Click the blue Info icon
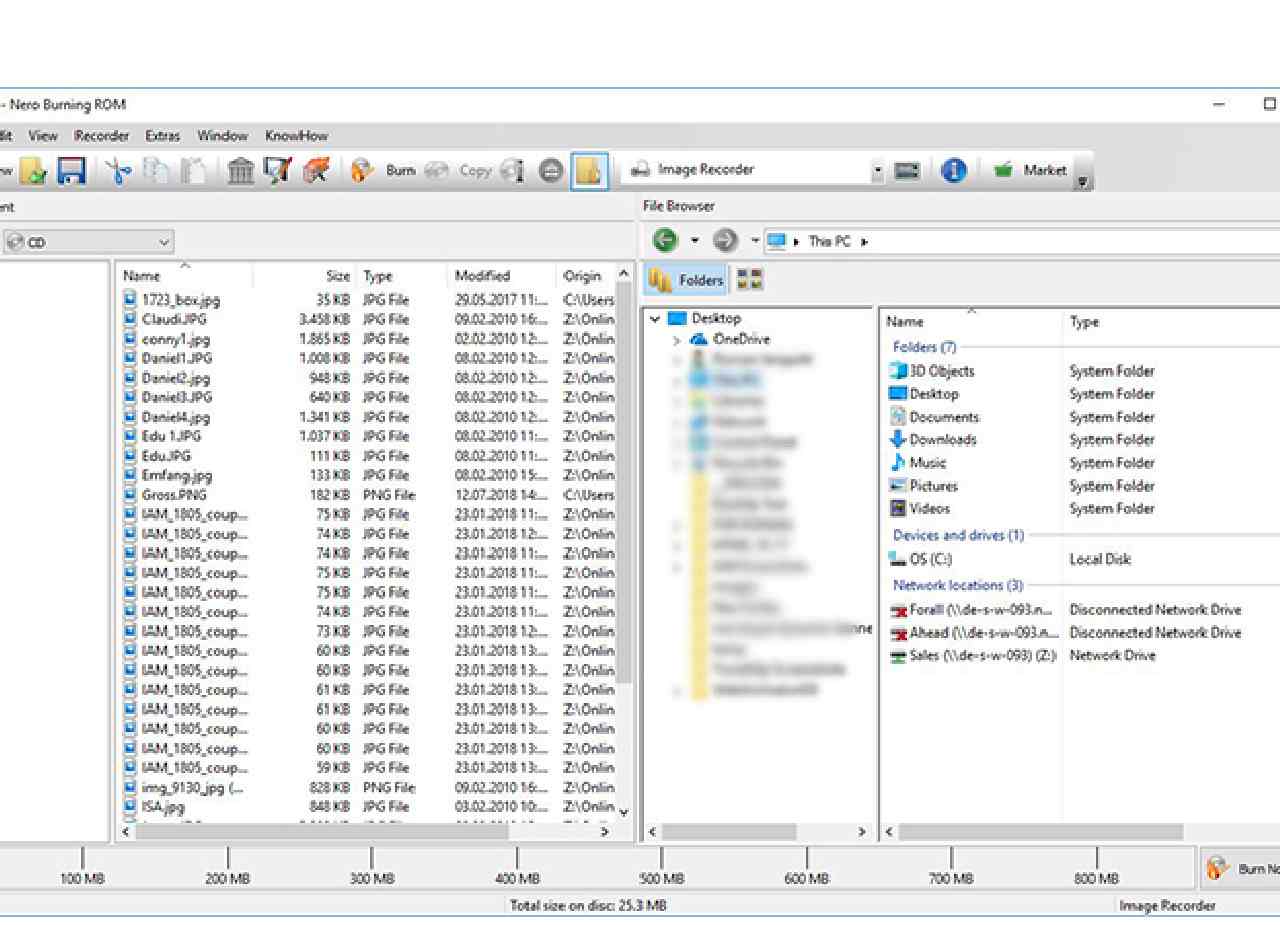The height and width of the screenshot is (925, 1280). click(x=954, y=171)
